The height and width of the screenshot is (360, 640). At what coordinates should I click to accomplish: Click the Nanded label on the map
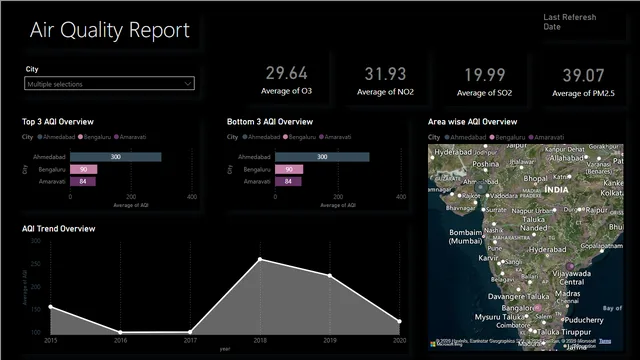click(533, 228)
